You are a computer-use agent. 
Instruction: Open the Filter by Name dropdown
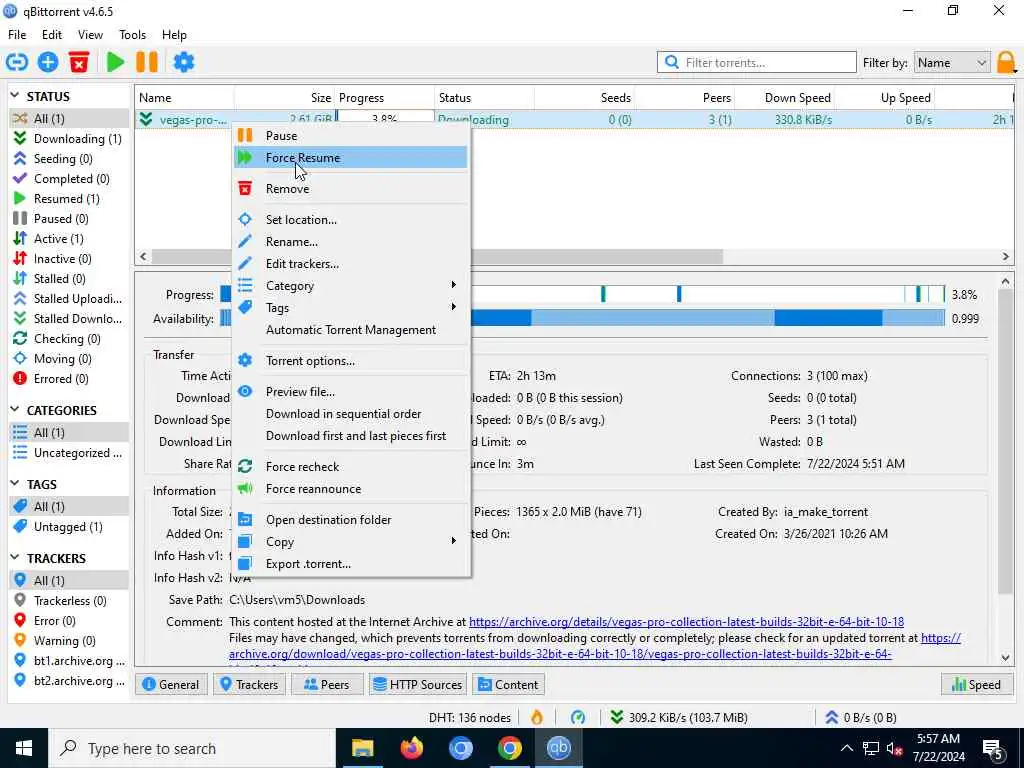click(x=952, y=63)
